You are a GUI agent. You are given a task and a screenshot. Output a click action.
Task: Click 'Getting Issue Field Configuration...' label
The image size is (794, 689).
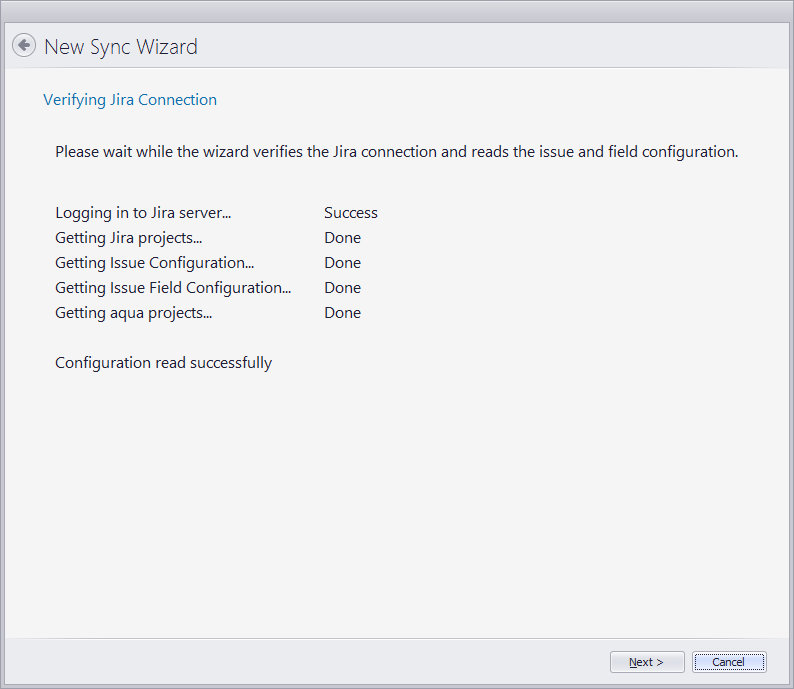(x=173, y=288)
